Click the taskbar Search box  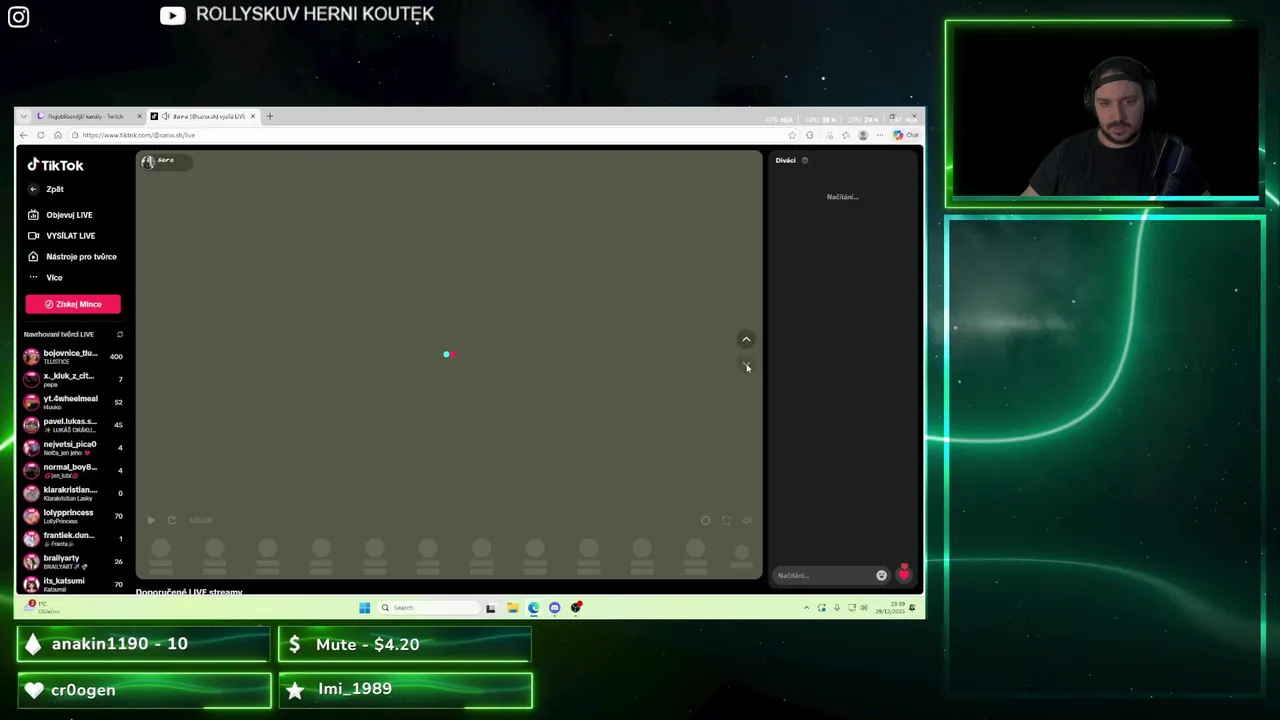427,607
